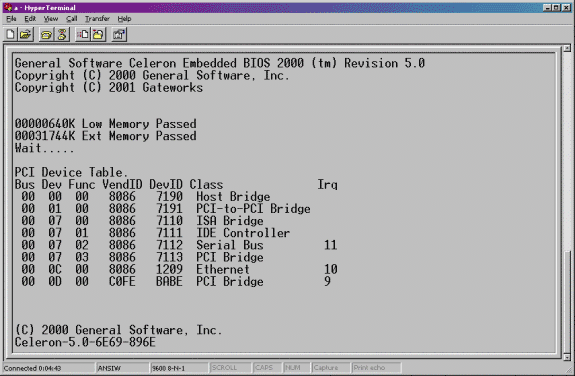Click the 'Wait.....' line

[x=44, y=148]
